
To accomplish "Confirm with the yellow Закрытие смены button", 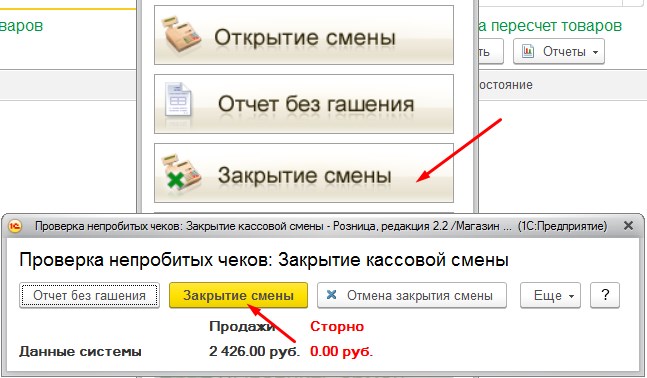I will pyautogui.click(x=238, y=295).
